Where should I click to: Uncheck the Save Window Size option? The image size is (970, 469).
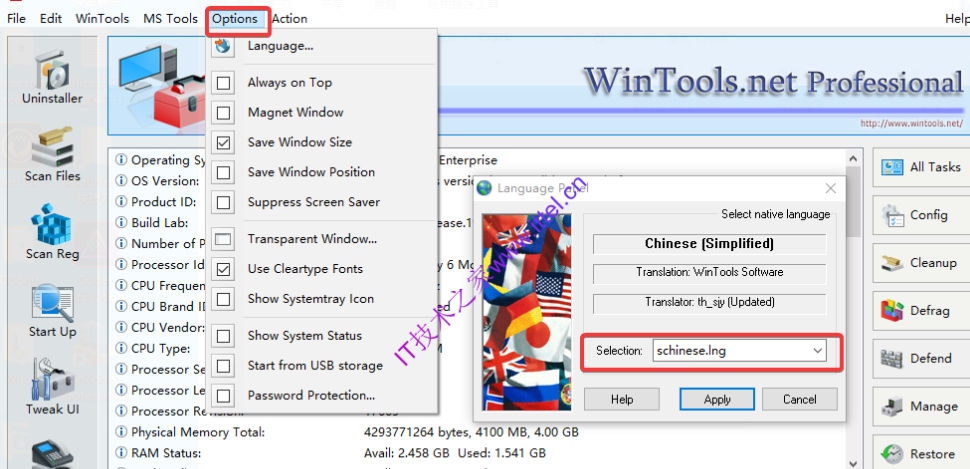(x=225, y=143)
